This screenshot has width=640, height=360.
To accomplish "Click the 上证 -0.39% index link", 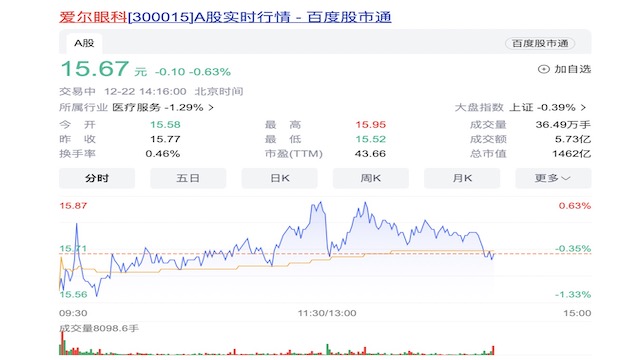I will 542,108.
